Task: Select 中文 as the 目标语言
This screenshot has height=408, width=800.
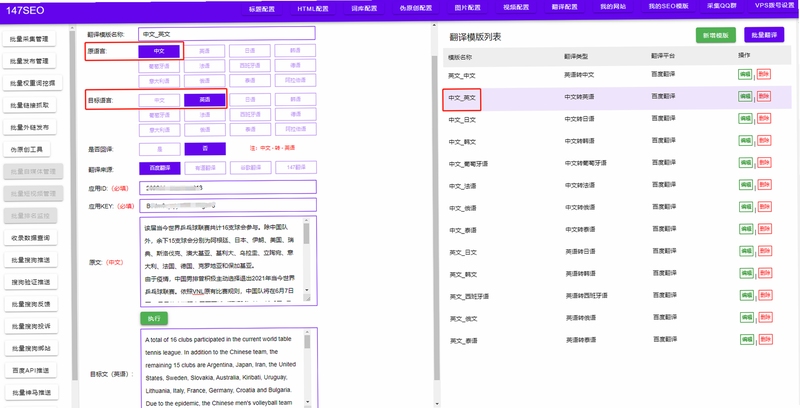Action: pos(159,100)
